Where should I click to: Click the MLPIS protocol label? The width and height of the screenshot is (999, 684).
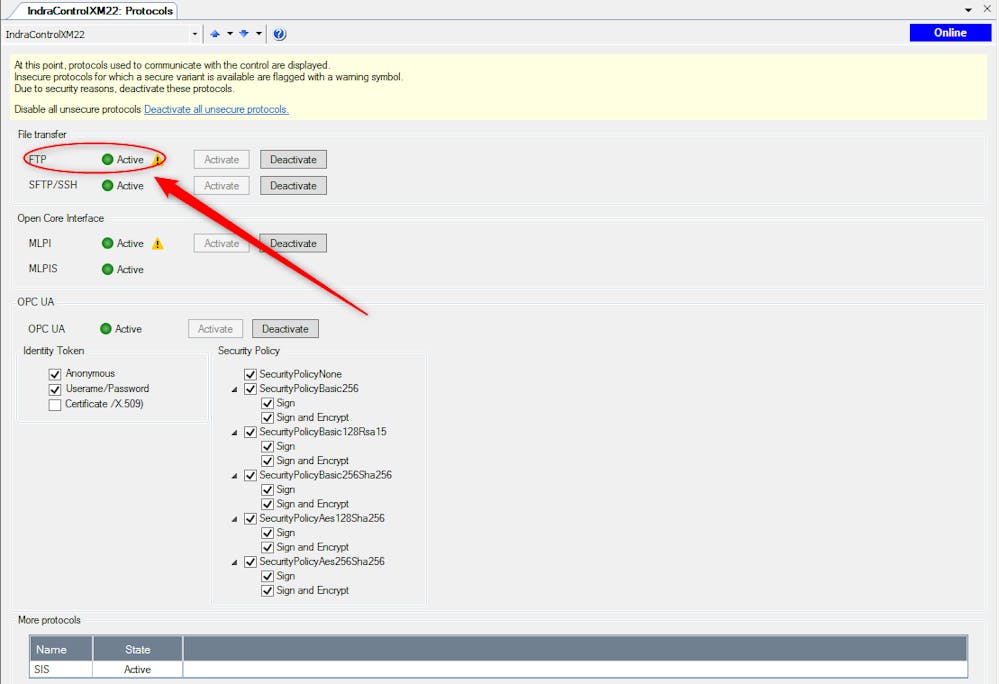pyautogui.click(x=43, y=269)
